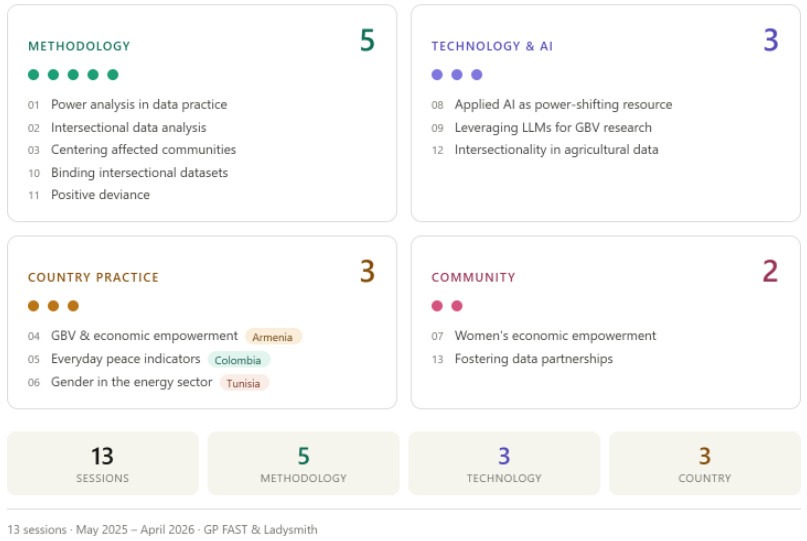Open session 09 Leveraging LLMs for GBV research
The image size is (807, 541).
click(541, 127)
